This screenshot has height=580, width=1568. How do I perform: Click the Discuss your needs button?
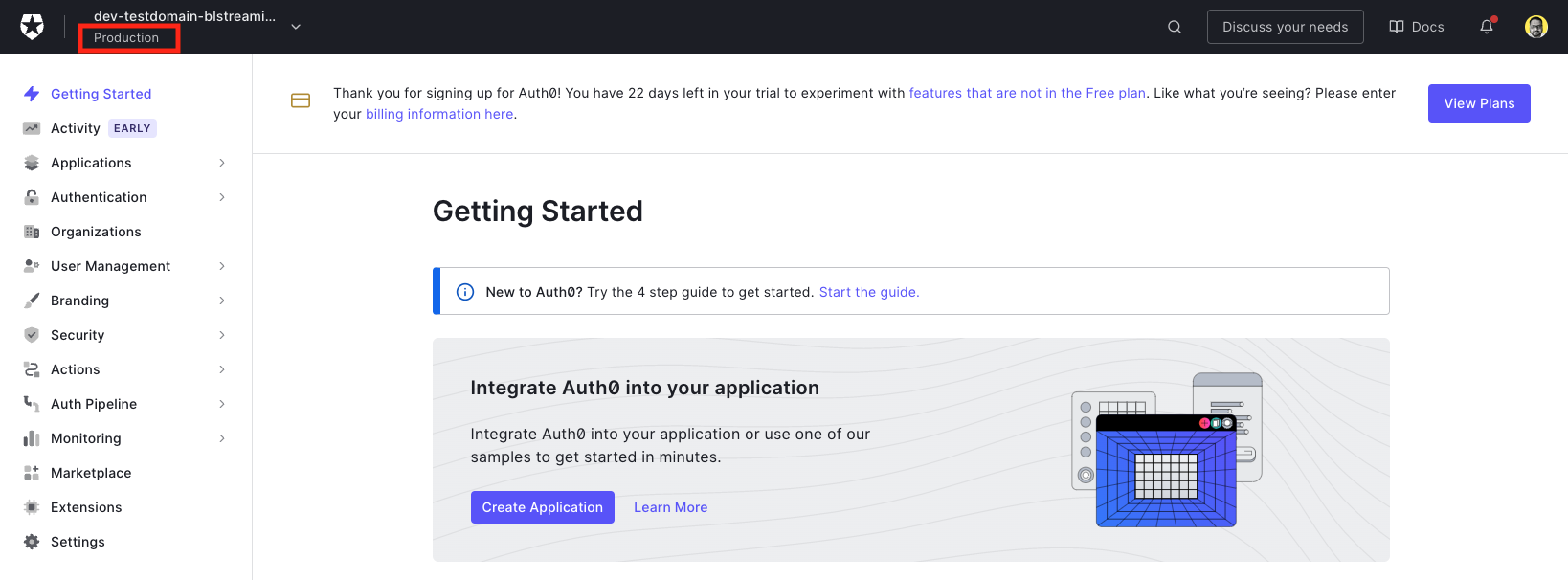pyautogui.click(x=1285, y=27)
